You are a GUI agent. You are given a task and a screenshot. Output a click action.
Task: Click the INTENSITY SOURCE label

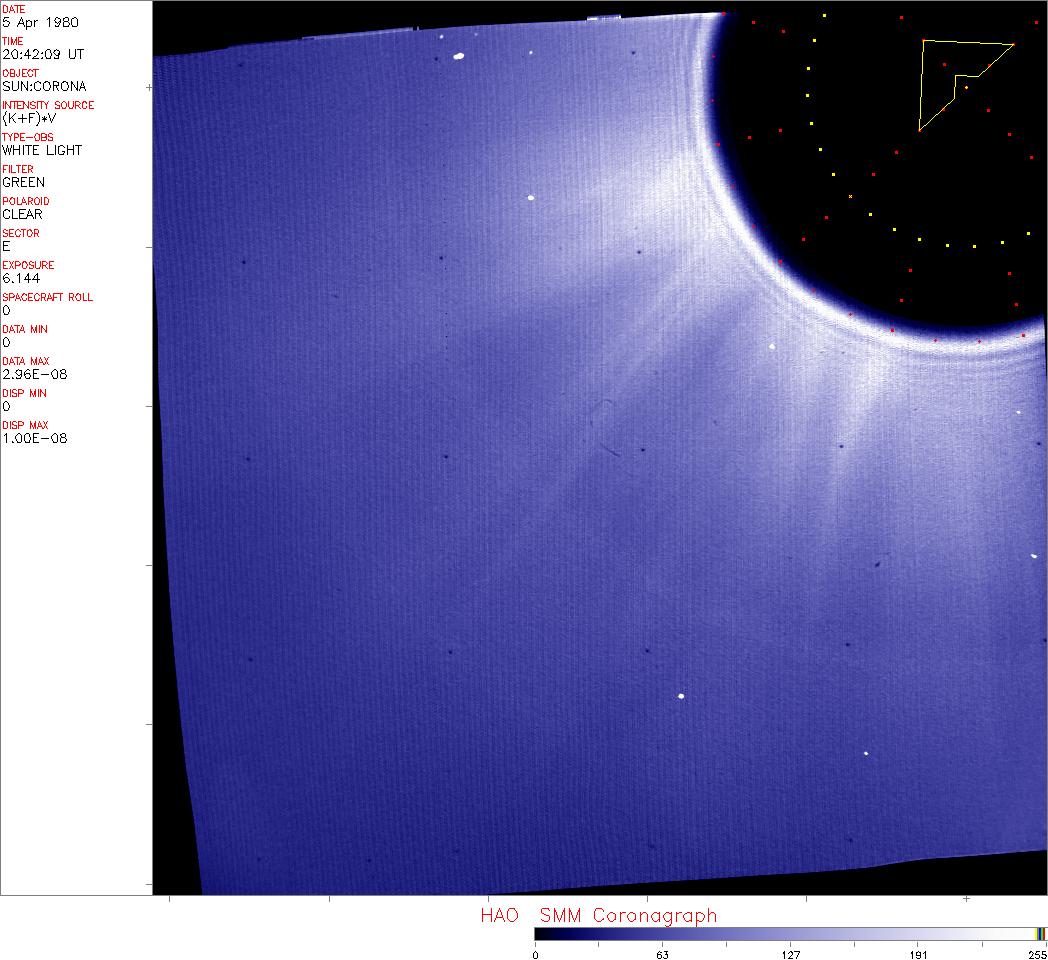pyautogui.click(x=48, y=105)
